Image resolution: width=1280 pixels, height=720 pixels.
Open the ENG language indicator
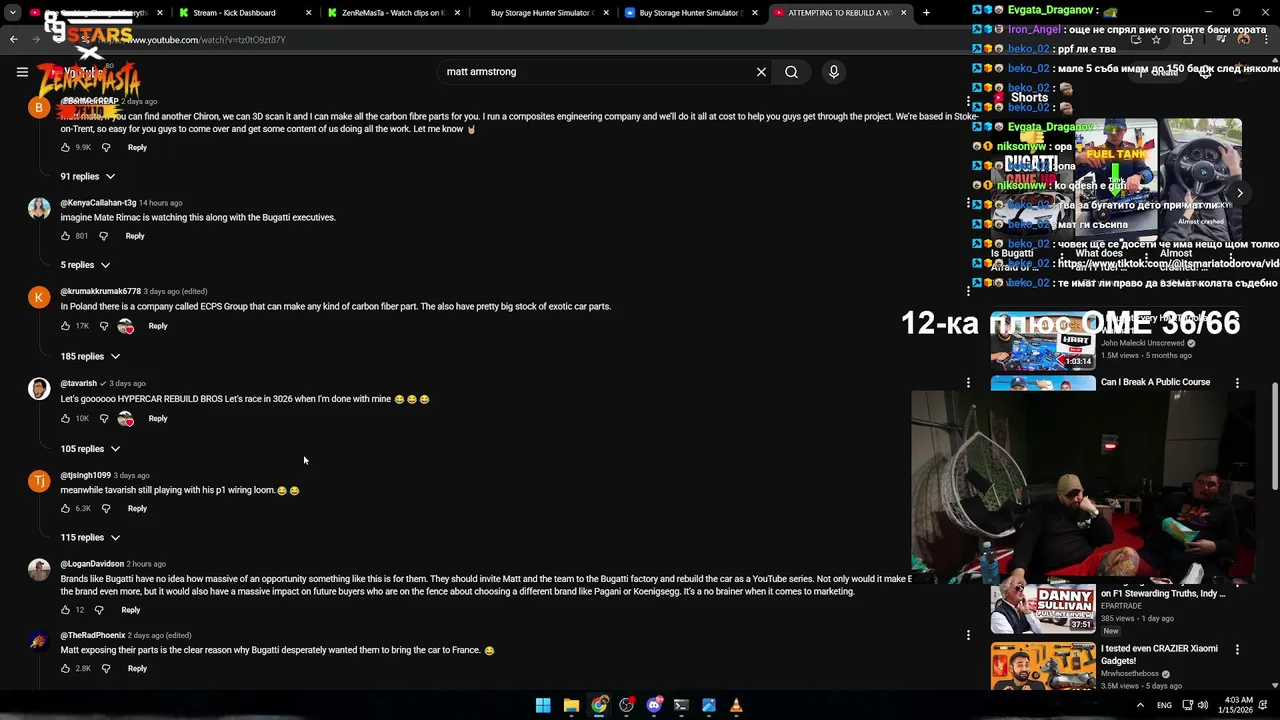(1164, 705)
